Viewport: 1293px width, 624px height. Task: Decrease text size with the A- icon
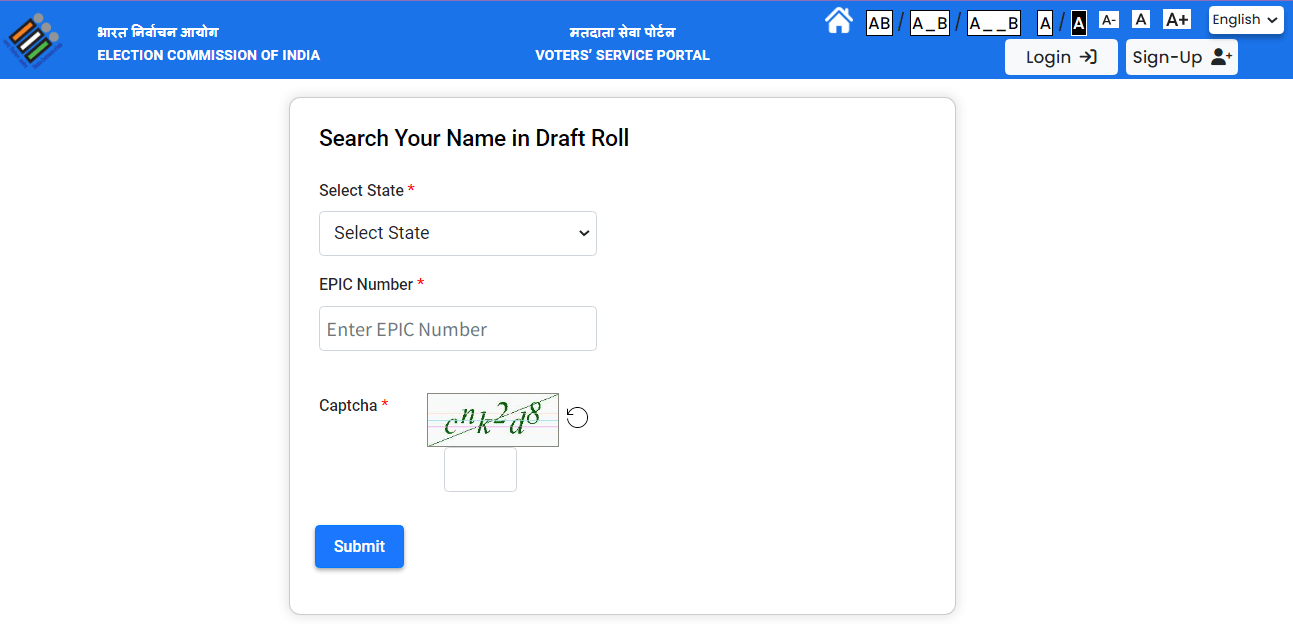pos(1108,19)
